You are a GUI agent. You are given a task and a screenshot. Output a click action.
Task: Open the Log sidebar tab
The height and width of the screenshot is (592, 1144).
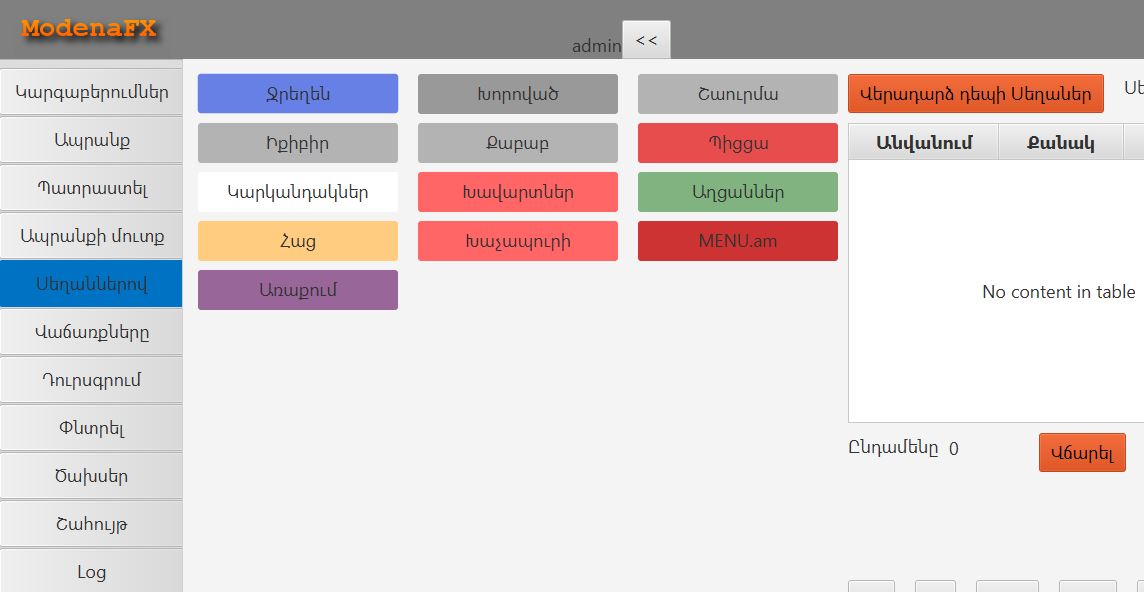(91, 572)
